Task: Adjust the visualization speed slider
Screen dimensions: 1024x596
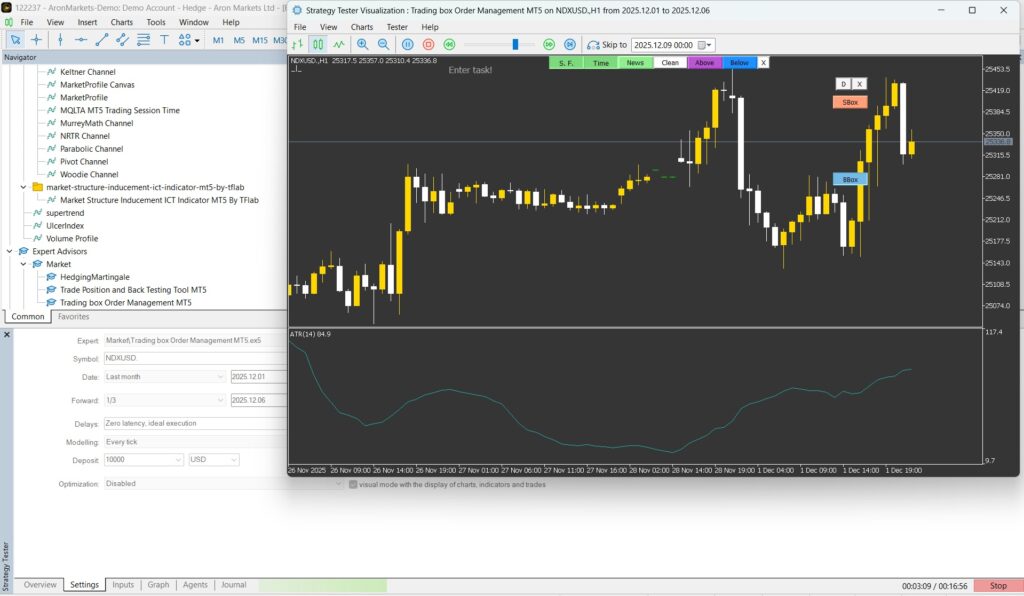Action: (515, 44)
